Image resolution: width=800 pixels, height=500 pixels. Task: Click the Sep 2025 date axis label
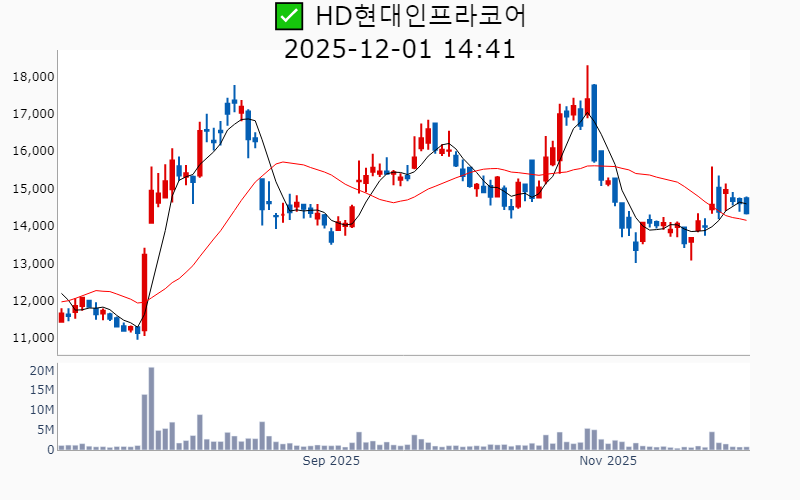pyautogui.click(x=331, y=461)
